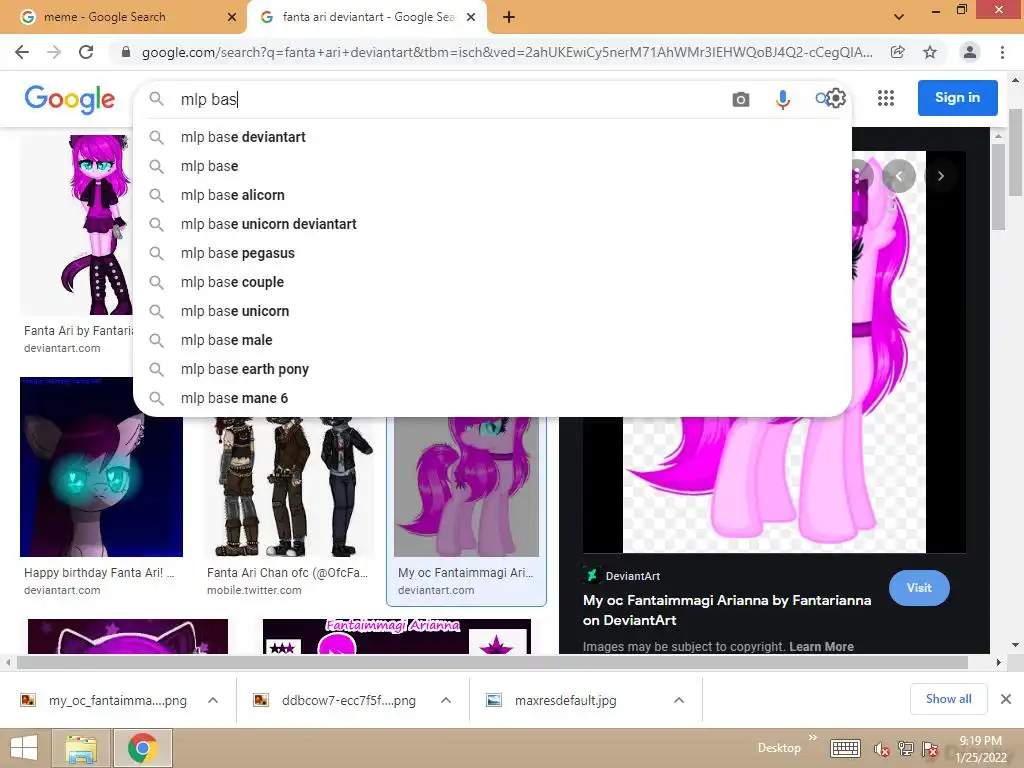Open Fanta Ari by Fantari image result
Viewport: 1024px width, 768px height.
(76, 225)
